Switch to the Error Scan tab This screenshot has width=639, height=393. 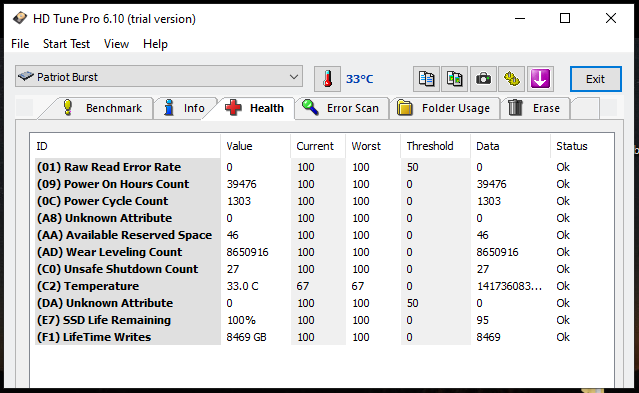pos(342,108)
